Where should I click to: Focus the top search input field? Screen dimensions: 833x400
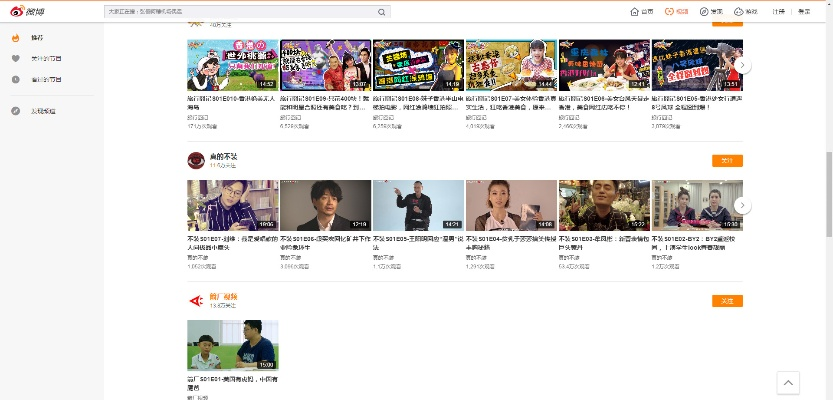tap(240, 12)
